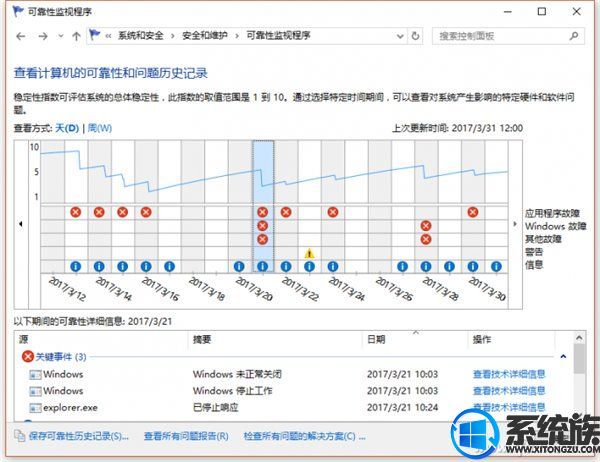The width and height of the screenshot is (600, 462).
Task: Click application failure icon for 2017/3/24
Action: coord(333,212)
